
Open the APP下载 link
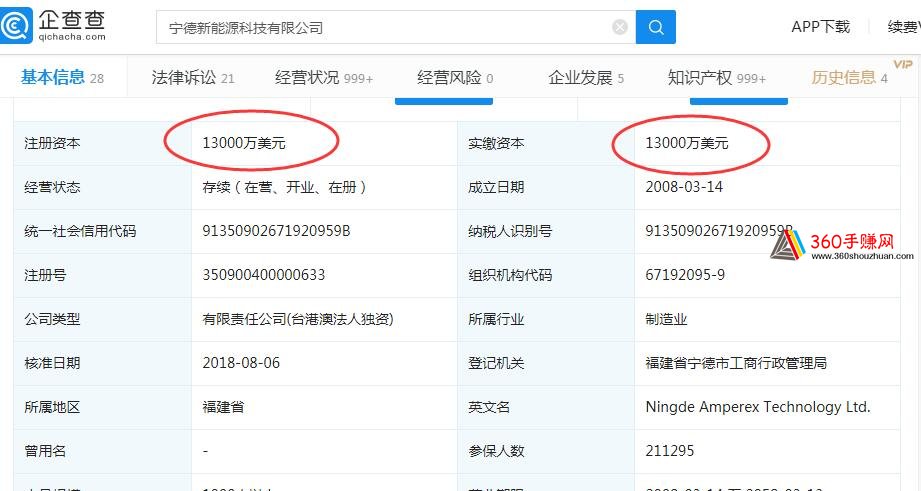(820, 26)
